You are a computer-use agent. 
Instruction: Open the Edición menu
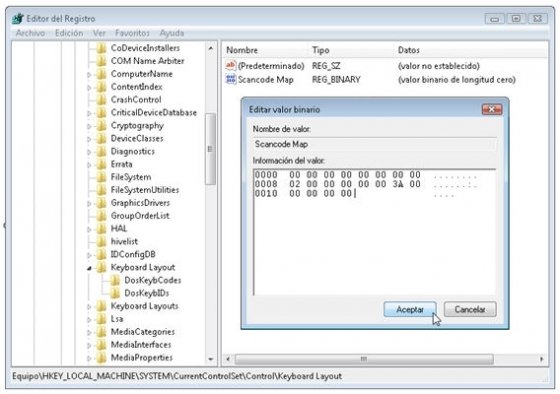click(x=69, y=33)
